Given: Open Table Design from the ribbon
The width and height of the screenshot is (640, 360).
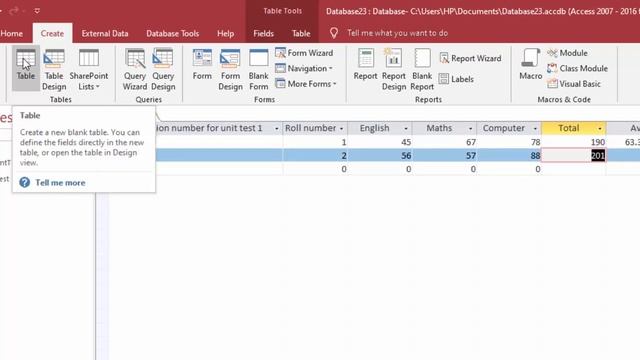Looking at the screenshot, I should (54, 69).
